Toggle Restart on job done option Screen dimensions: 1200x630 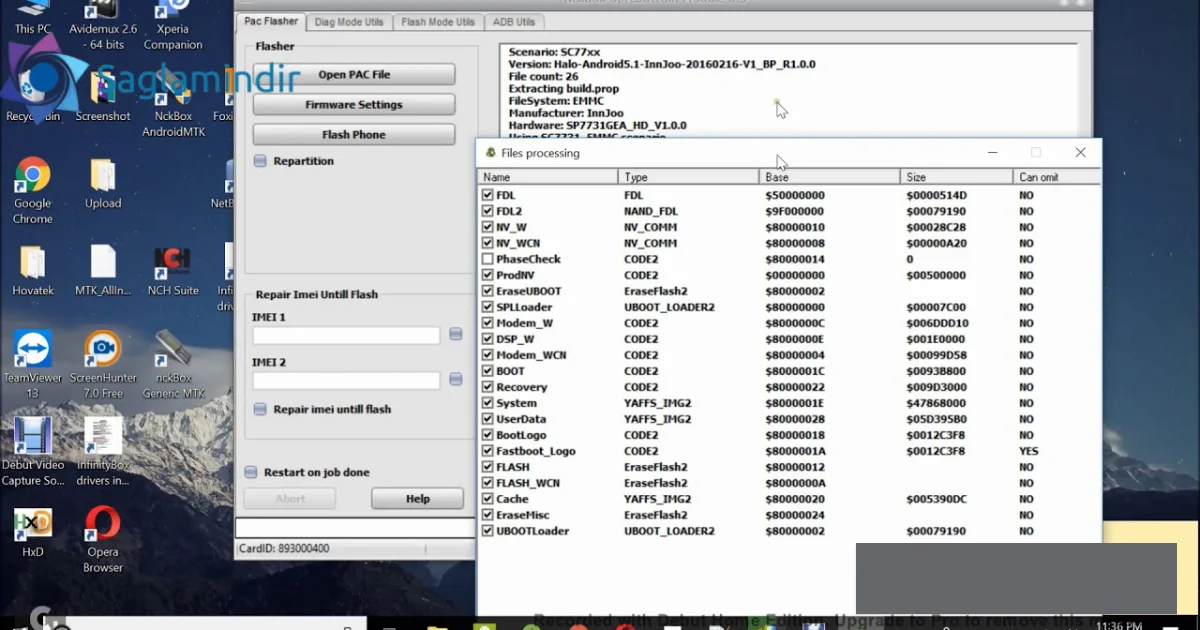[x=250, y=472]
